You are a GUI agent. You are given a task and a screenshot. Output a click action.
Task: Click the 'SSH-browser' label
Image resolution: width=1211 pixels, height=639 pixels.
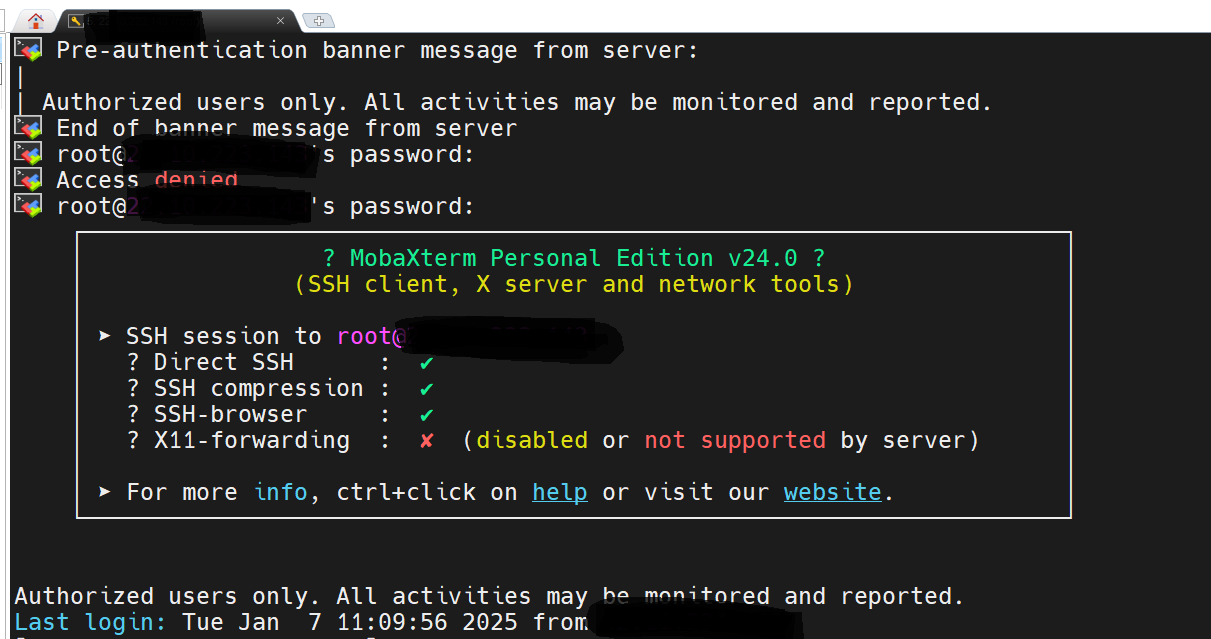tap(230, 414)
